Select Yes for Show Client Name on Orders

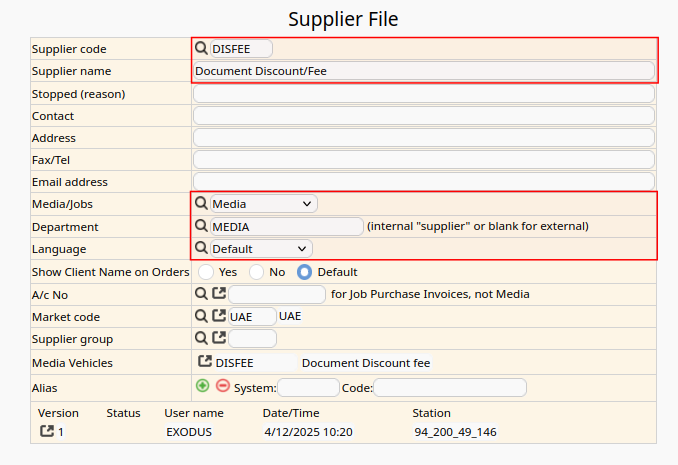pos(206,272)
